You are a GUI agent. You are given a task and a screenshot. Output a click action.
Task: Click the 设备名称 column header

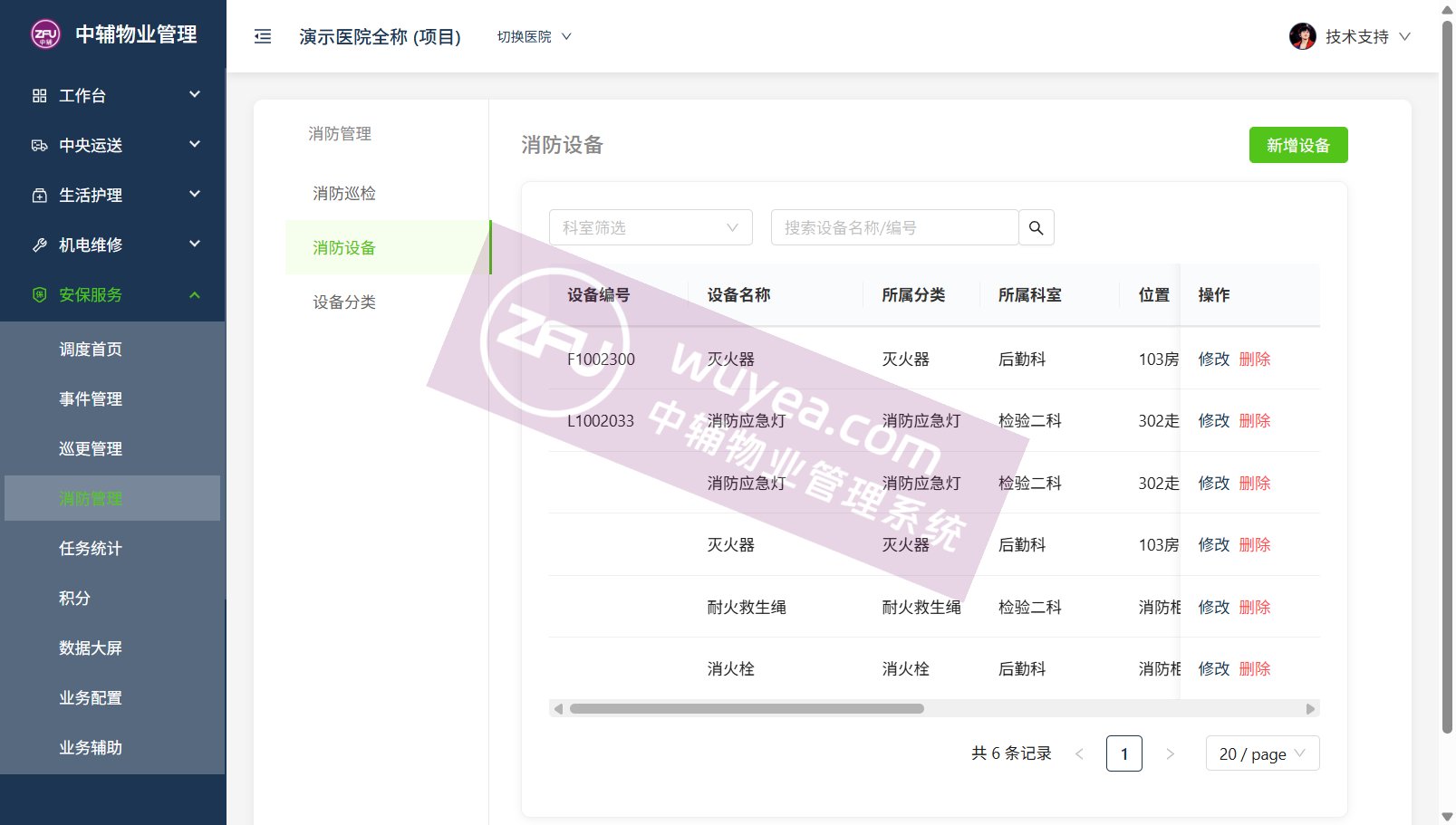pyautogui.click(x=739, y=294)
